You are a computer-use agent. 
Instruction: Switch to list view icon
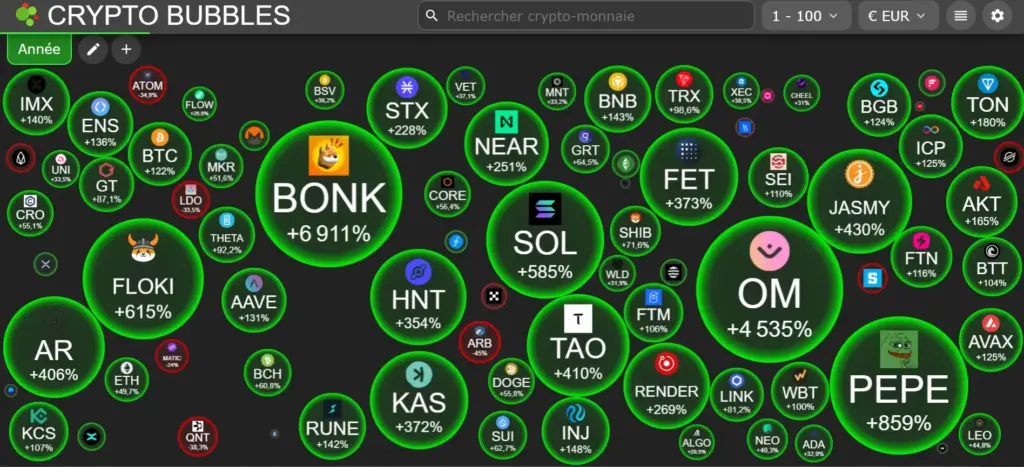tap(961, 16)
